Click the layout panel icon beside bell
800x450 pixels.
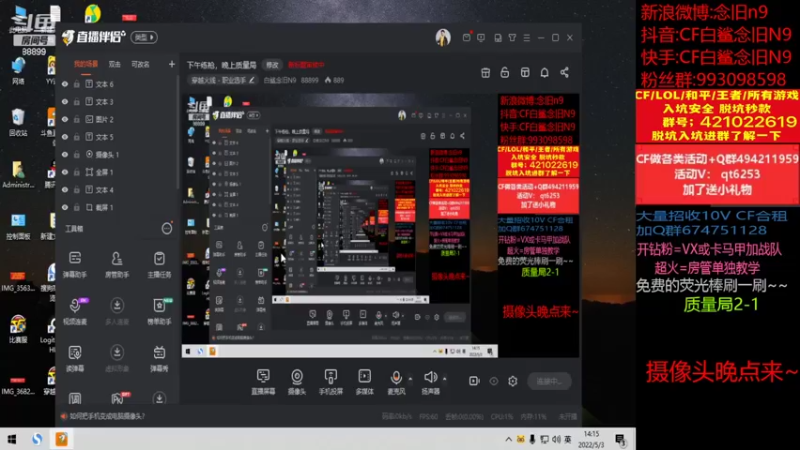(x=525, y=72)
